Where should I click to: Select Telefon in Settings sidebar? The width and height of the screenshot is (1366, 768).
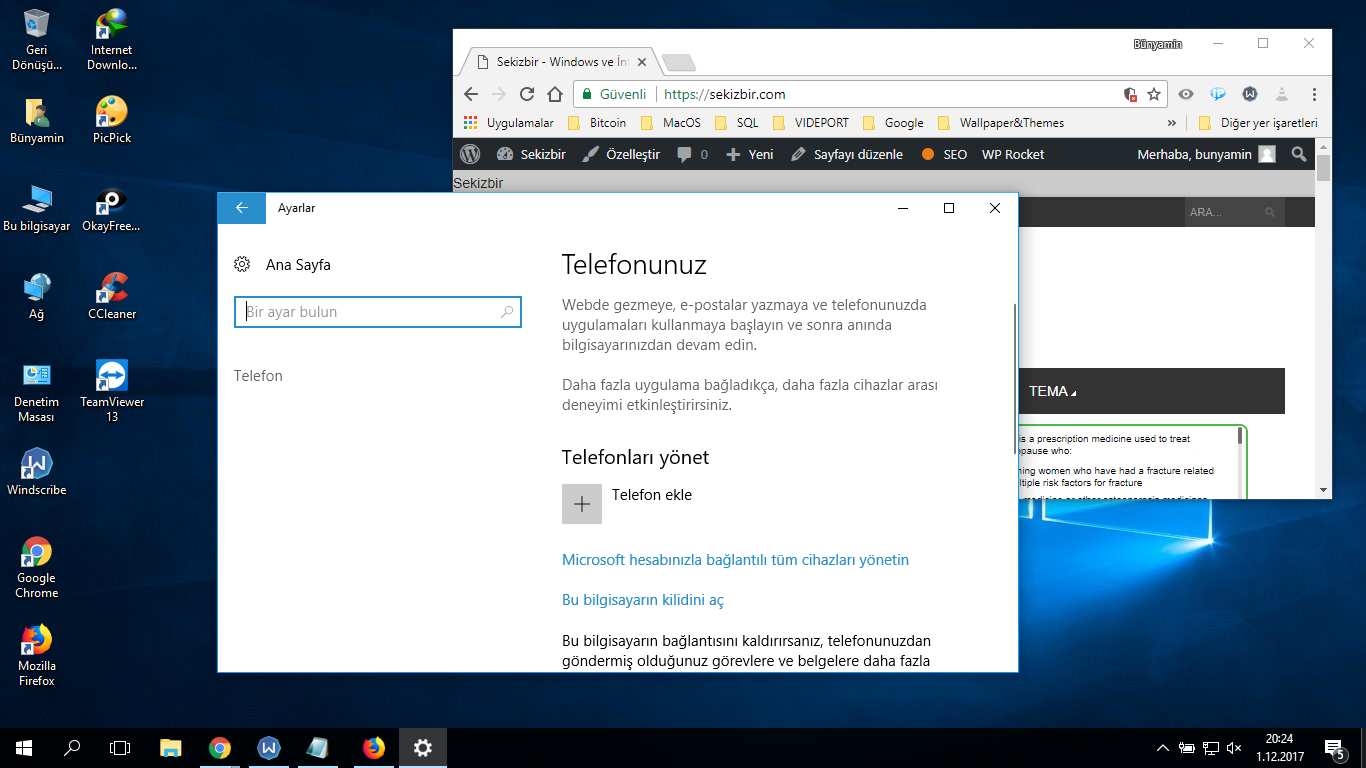tap(258, 376)
